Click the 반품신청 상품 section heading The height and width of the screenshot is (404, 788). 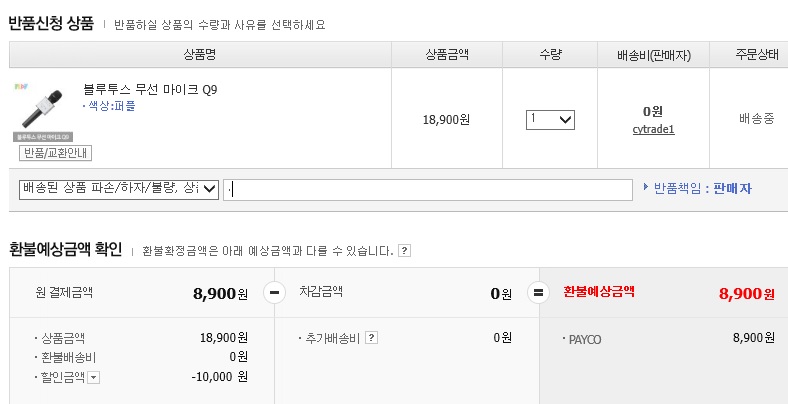tap(51, 24)
